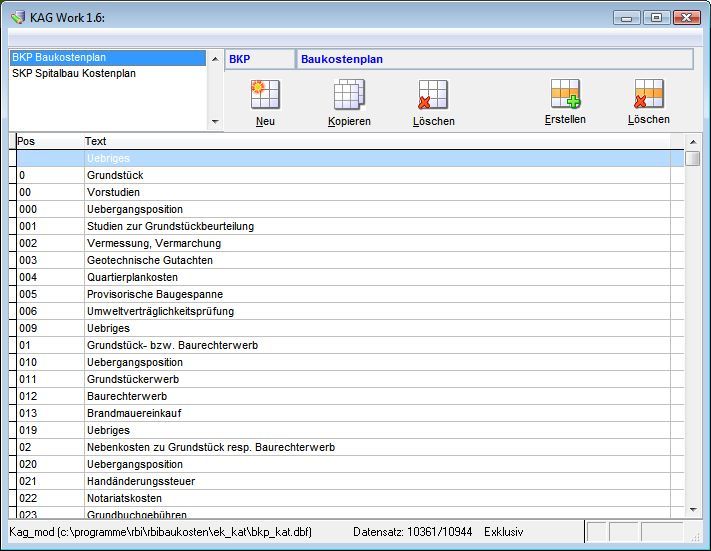Click the Pos cell '004'
The width and height of the screenshot is (711, 551).
(x=50, y=277)
